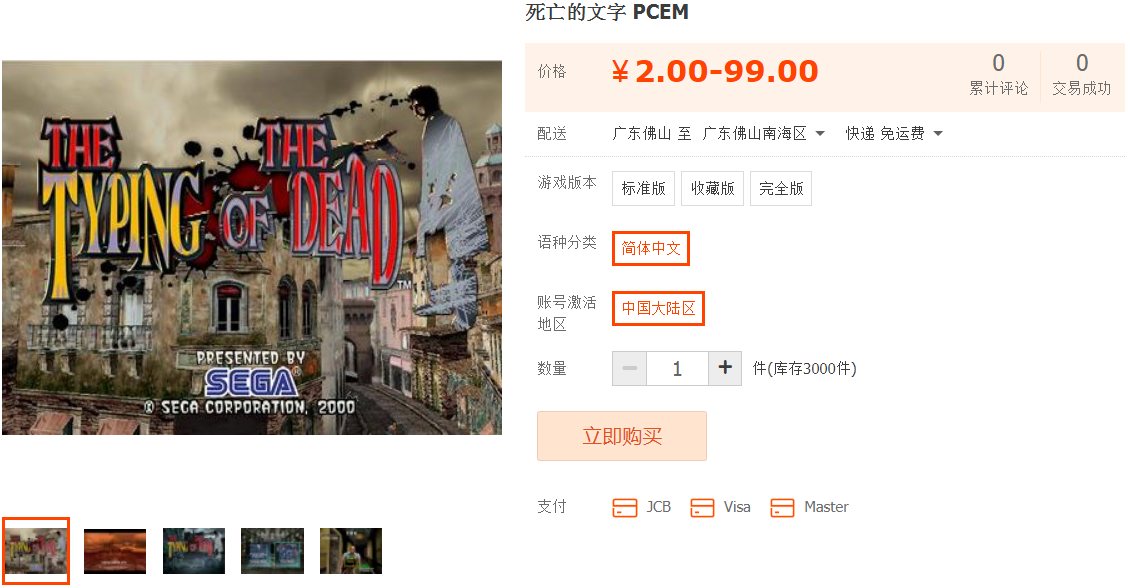Click the quantity input field
Screen dimensions: 1130x588
point(677,368)
